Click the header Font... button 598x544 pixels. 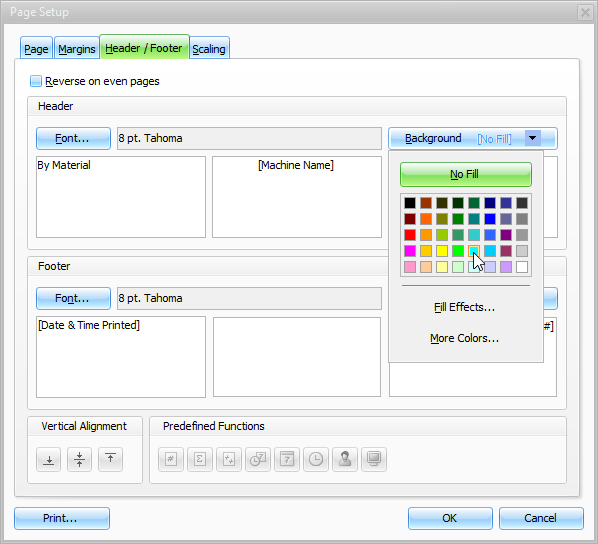pos(73,138)
